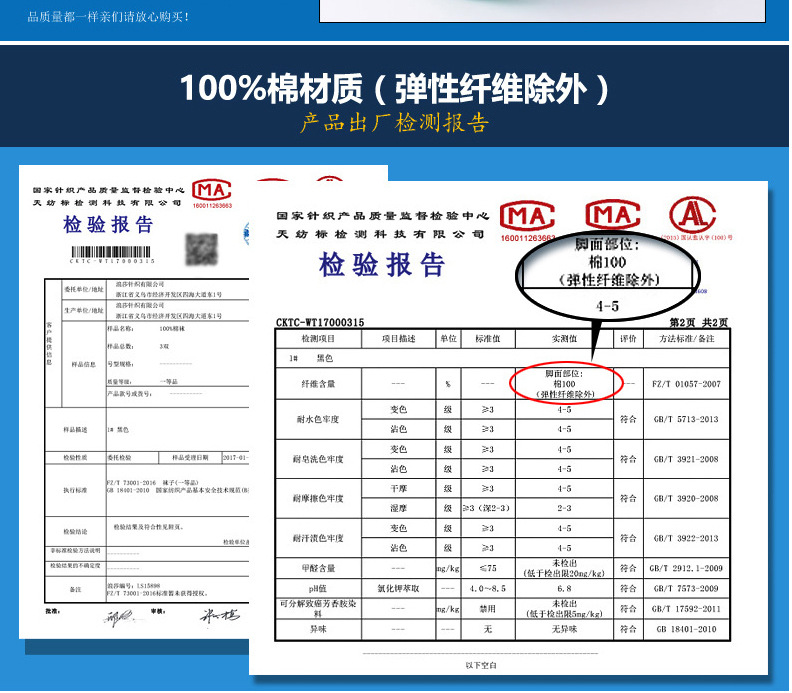
Task: Click the heading "100%棉材质（弹性纤维除外）"
Action: [x=394, y=89]
